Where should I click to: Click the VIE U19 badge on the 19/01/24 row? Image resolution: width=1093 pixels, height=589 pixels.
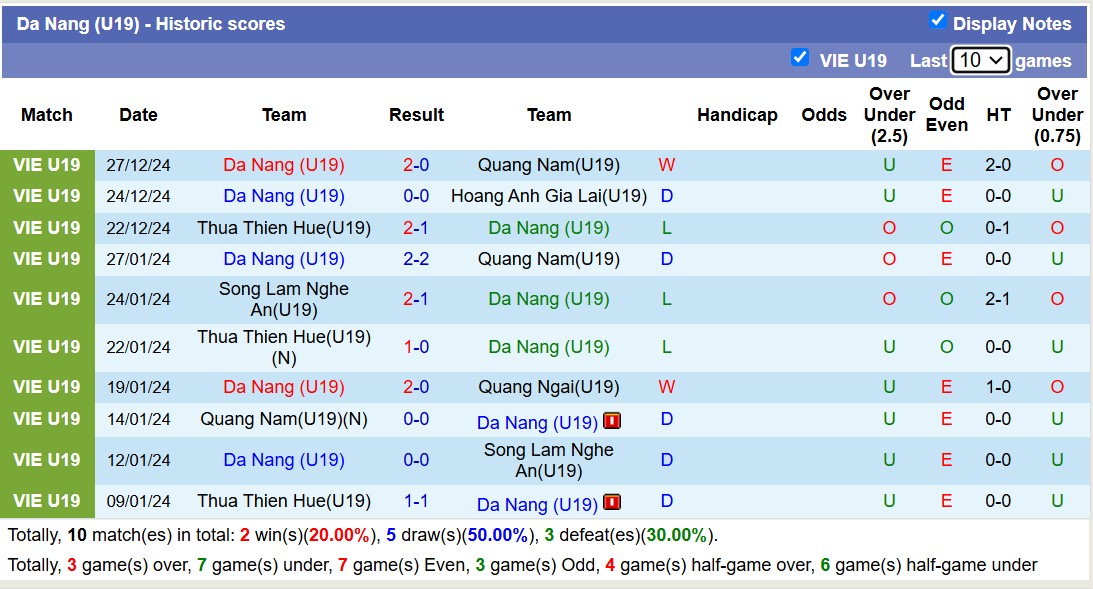(46, 387)
